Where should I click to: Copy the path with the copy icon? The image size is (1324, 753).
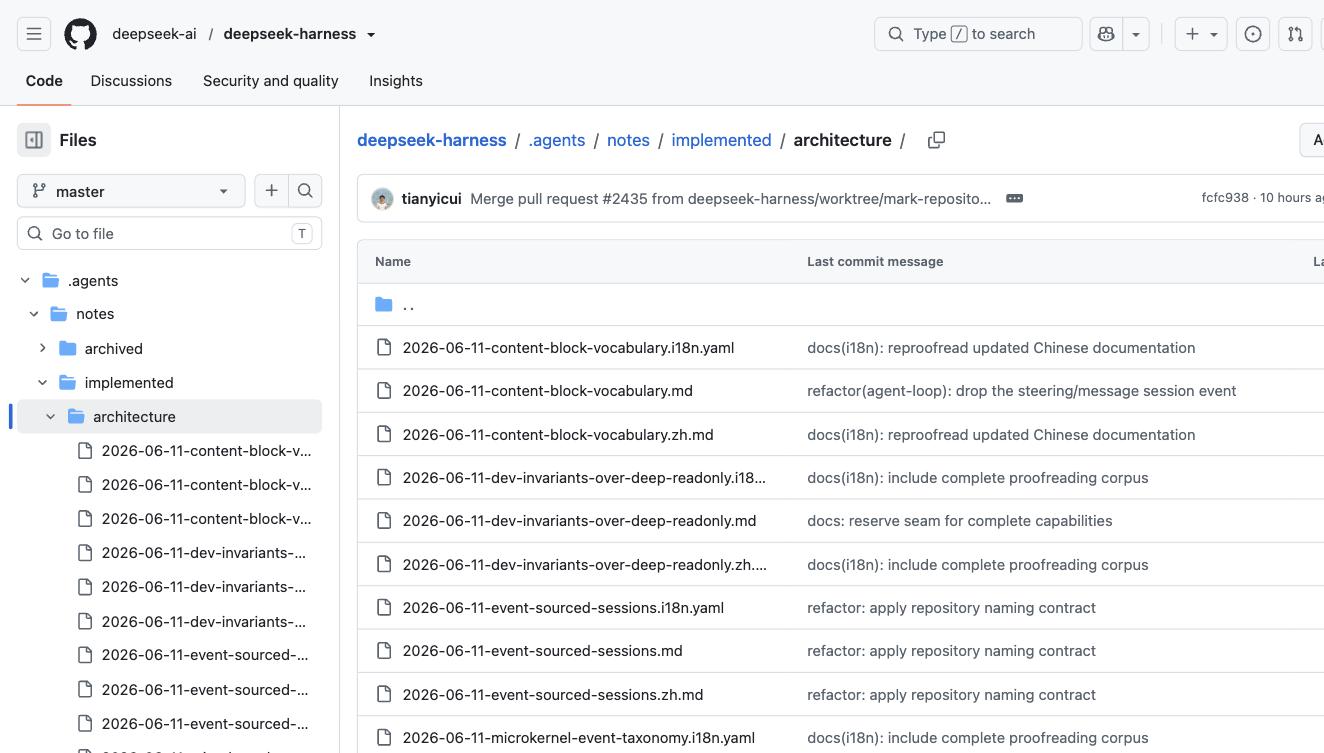(x=936, y=140)
